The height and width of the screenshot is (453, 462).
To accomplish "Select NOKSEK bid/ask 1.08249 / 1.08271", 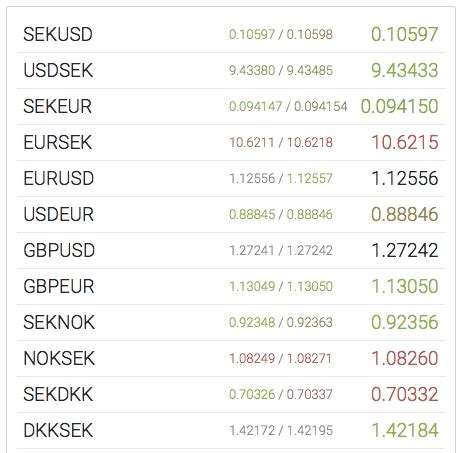I will pyautogui.click(x=280, y=358).
